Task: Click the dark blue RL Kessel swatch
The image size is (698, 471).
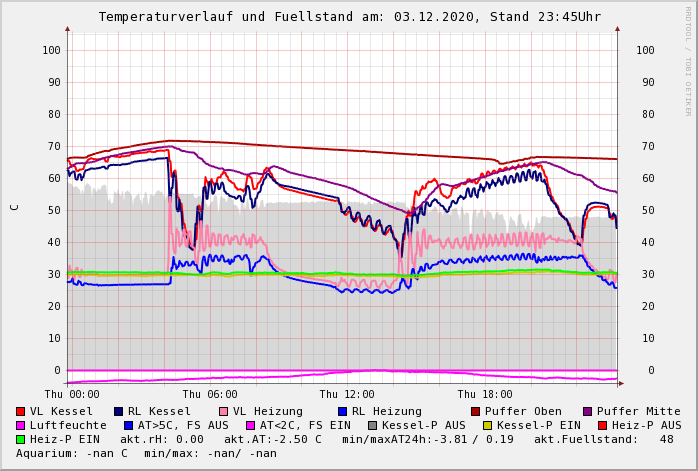Action: (x=119, y=412)
